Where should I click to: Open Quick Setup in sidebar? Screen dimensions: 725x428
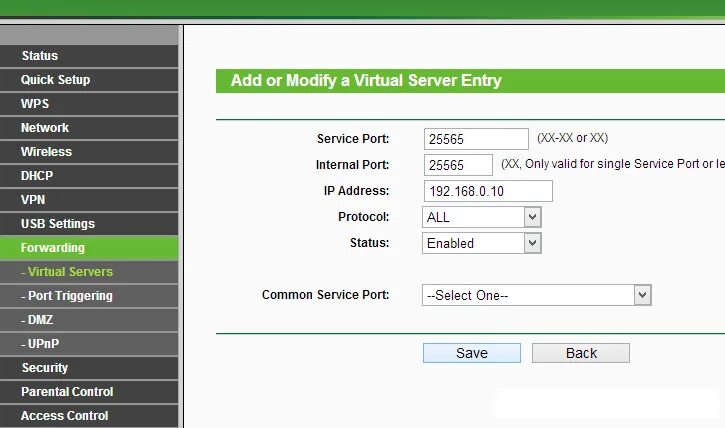[x=89, y=79]
